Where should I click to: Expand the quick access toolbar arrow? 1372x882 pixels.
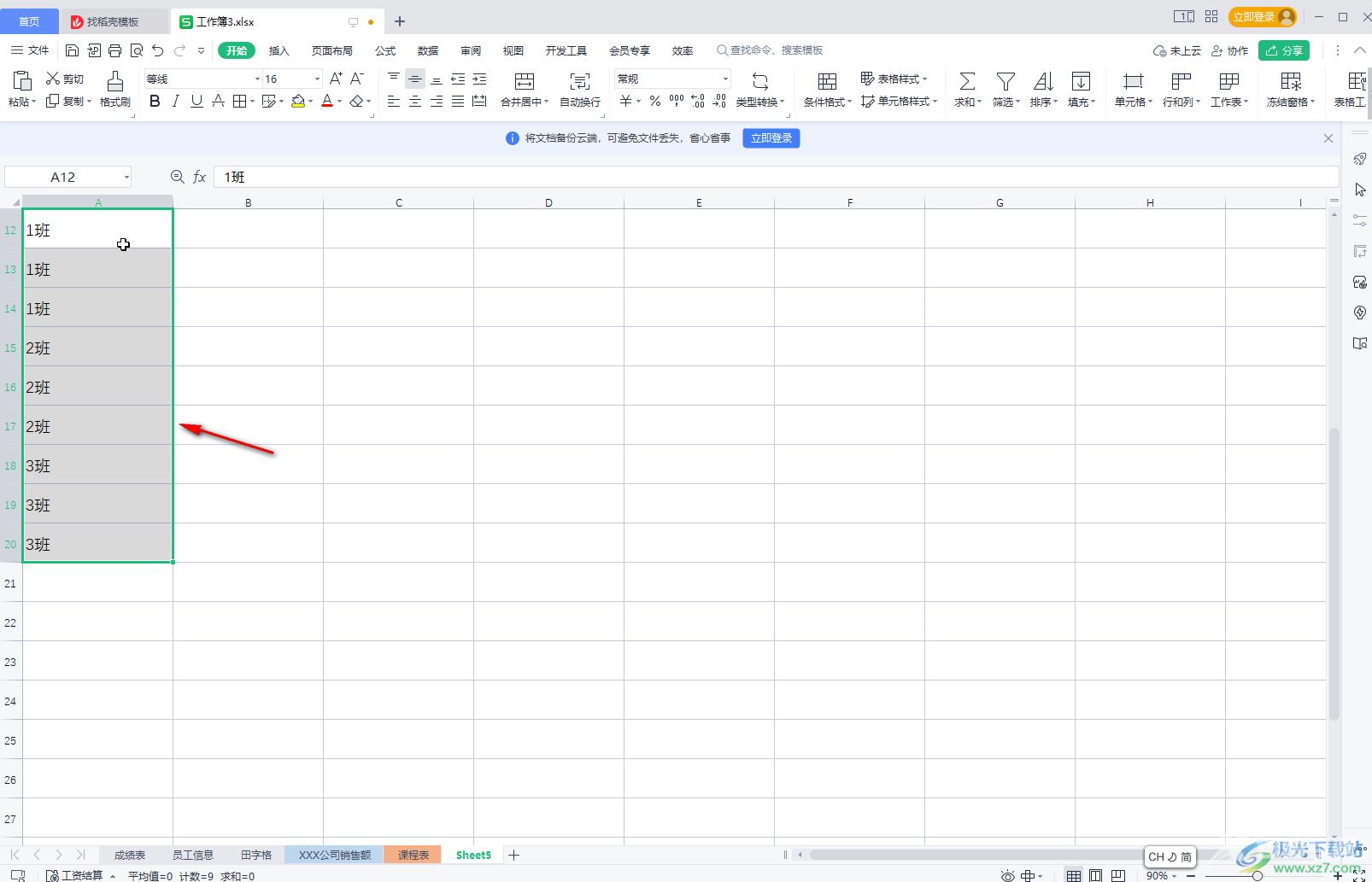[202, 50]
